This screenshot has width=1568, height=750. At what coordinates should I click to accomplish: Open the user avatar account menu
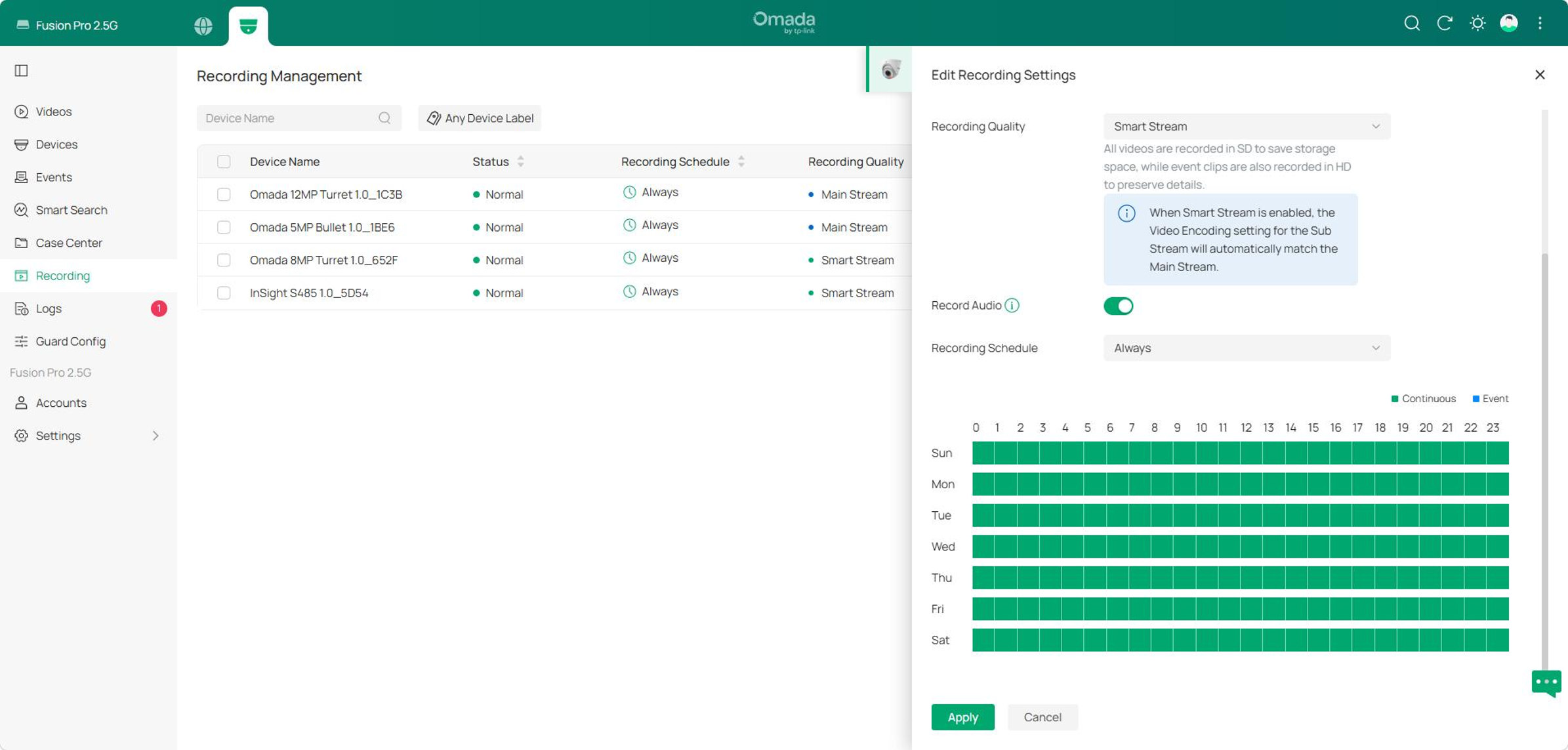coord(1509,24)
